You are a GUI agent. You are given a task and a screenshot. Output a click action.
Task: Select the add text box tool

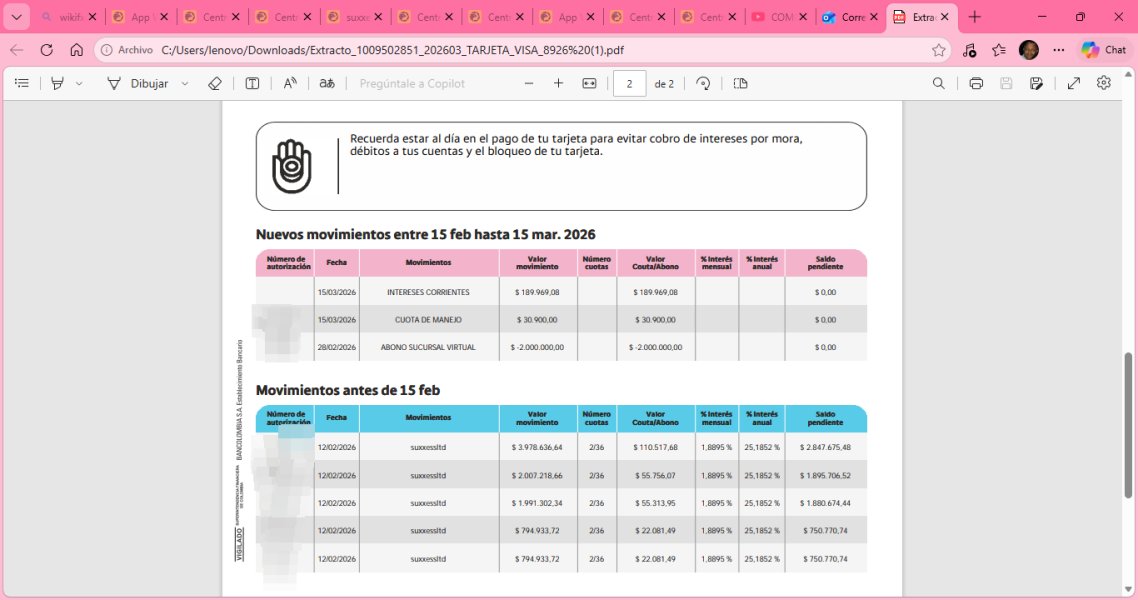(x=252, y=83)
